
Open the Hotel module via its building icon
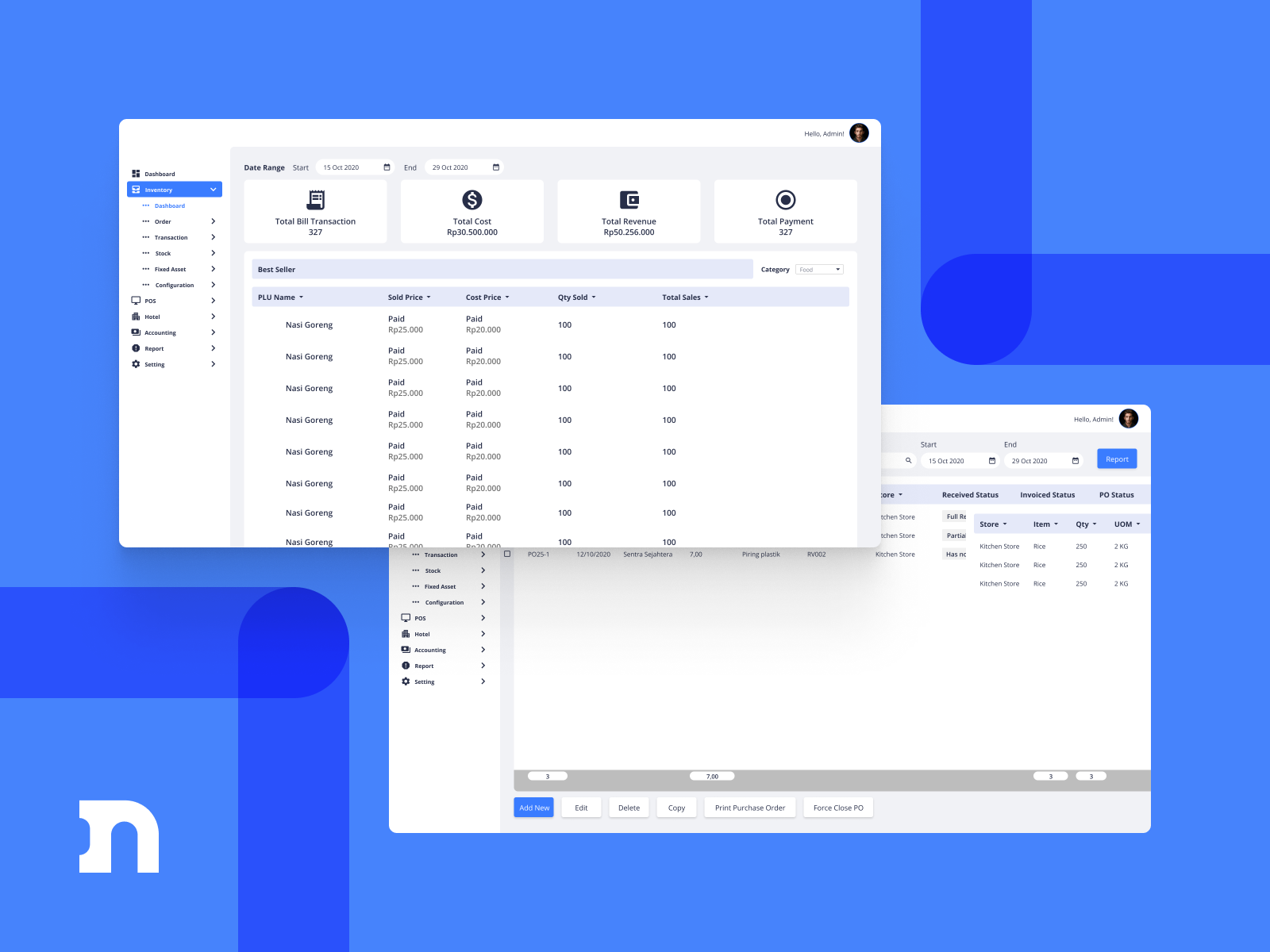click(136, 317)
